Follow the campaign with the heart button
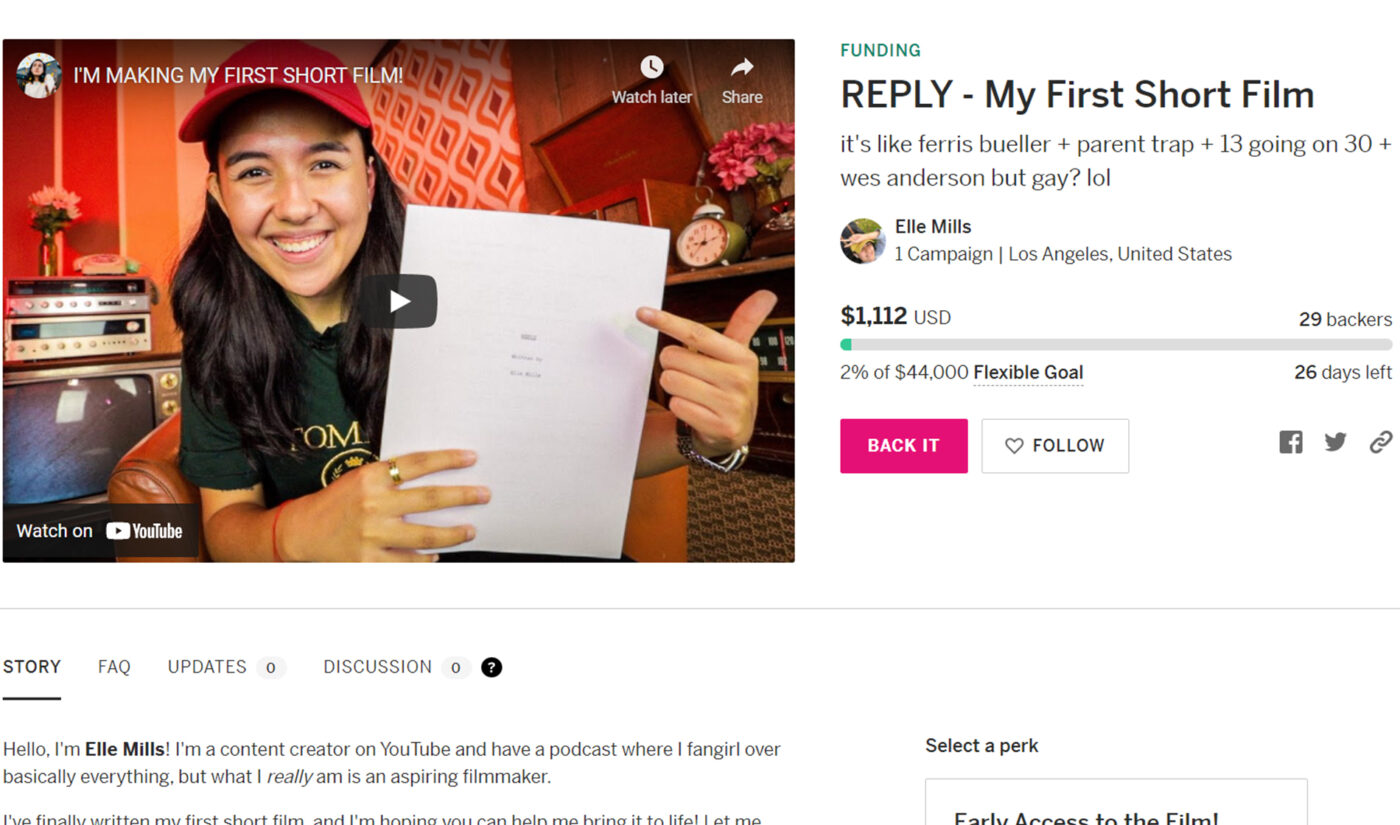The width and height of the screenshot is (1400, 825). (1055, 446)
